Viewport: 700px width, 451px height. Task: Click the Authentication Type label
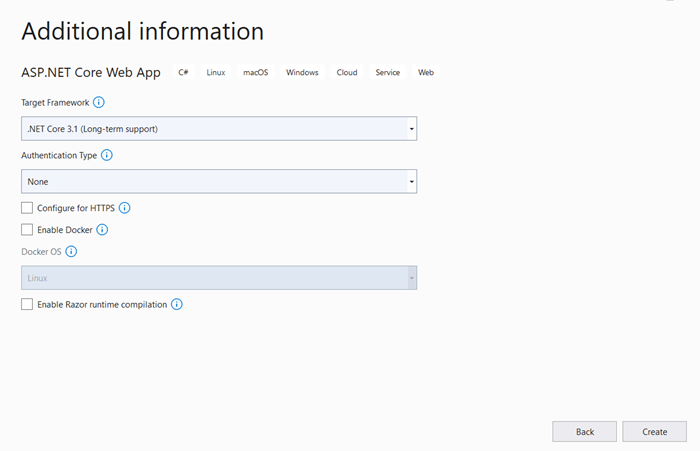tap(59, 155)
